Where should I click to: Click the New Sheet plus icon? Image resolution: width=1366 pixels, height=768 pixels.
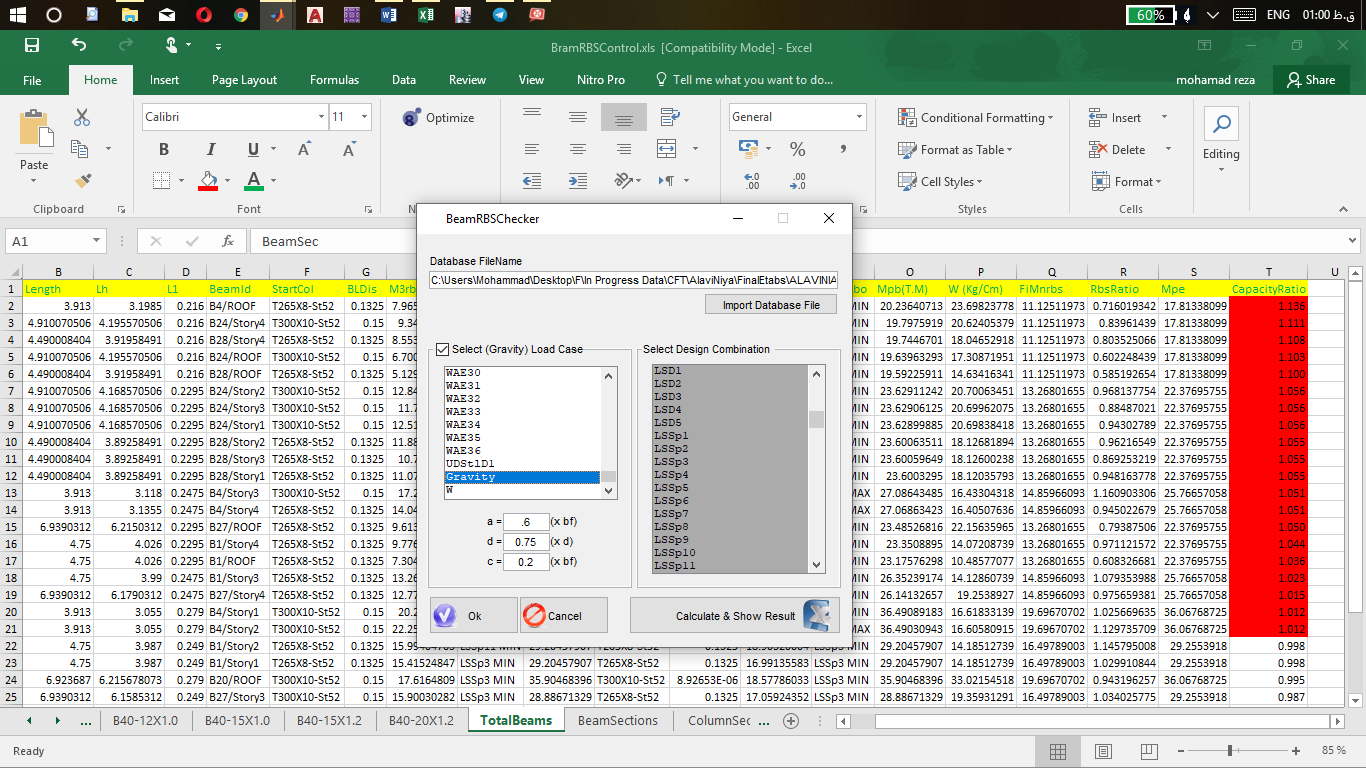791,720
